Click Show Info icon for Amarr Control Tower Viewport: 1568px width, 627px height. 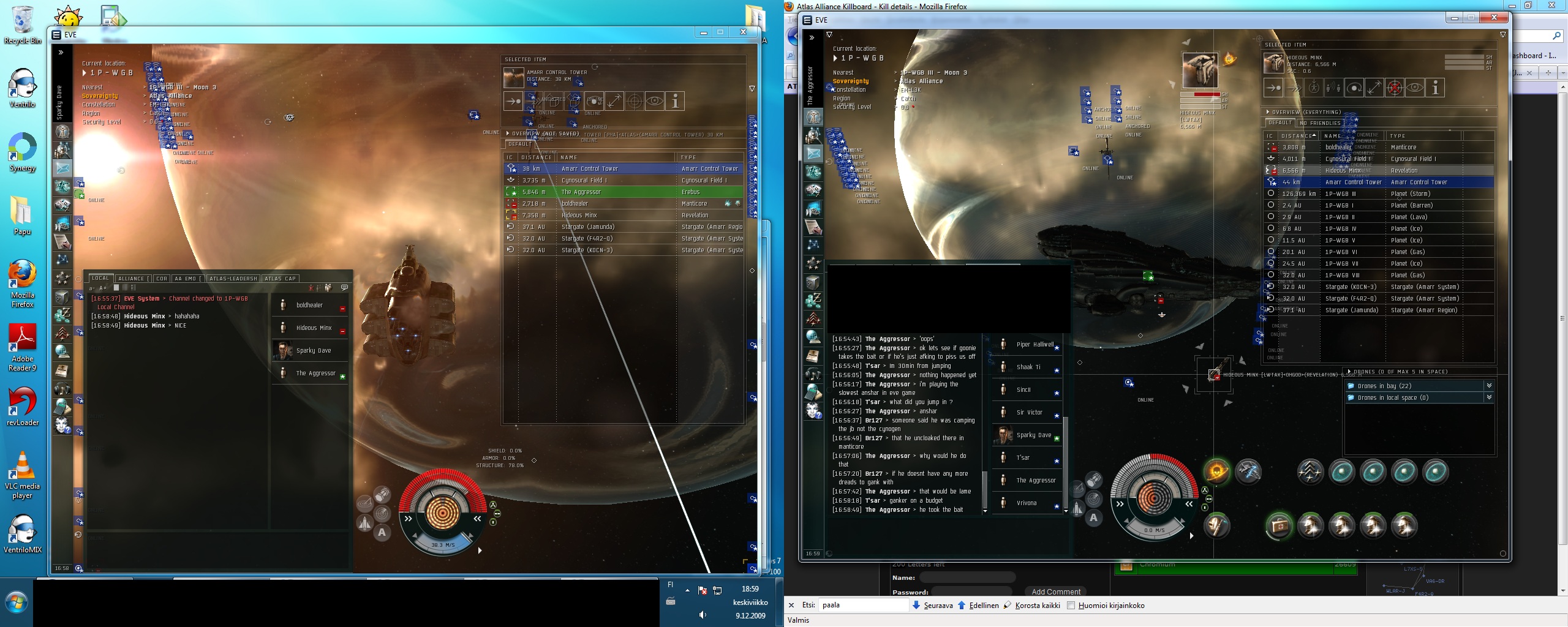[675, 101]
